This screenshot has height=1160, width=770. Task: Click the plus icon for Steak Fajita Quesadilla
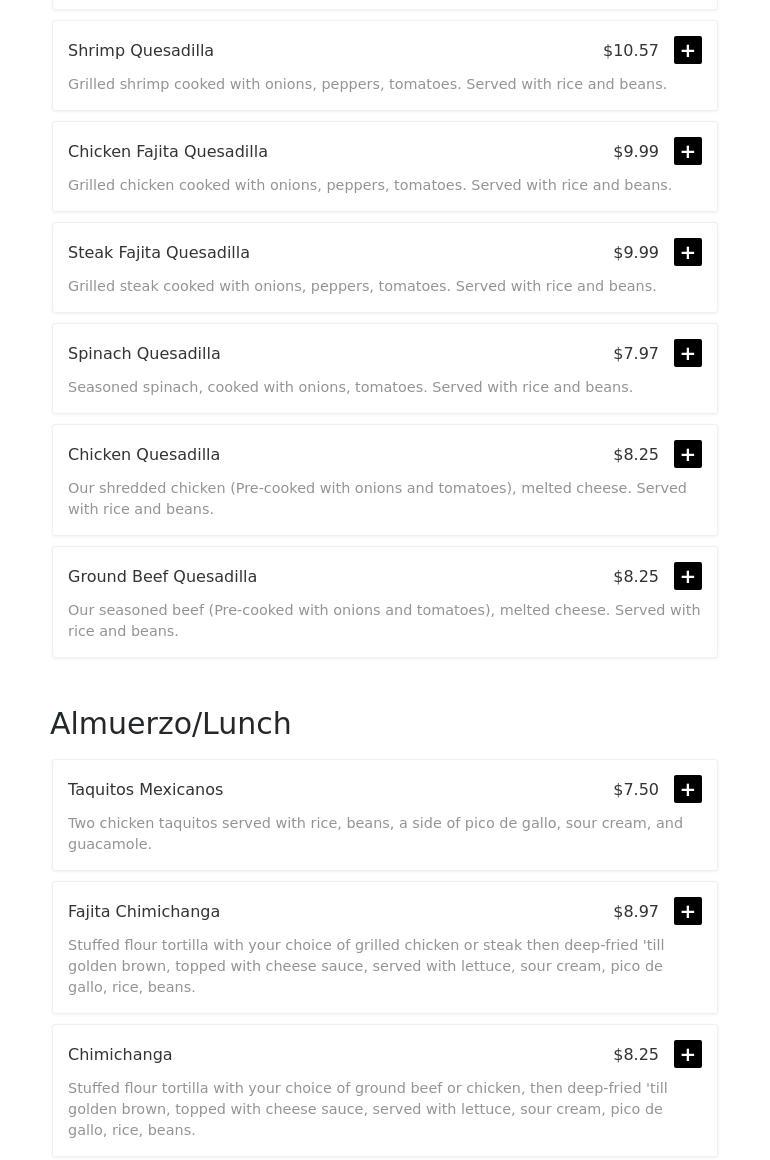click(x=688, y=252)
